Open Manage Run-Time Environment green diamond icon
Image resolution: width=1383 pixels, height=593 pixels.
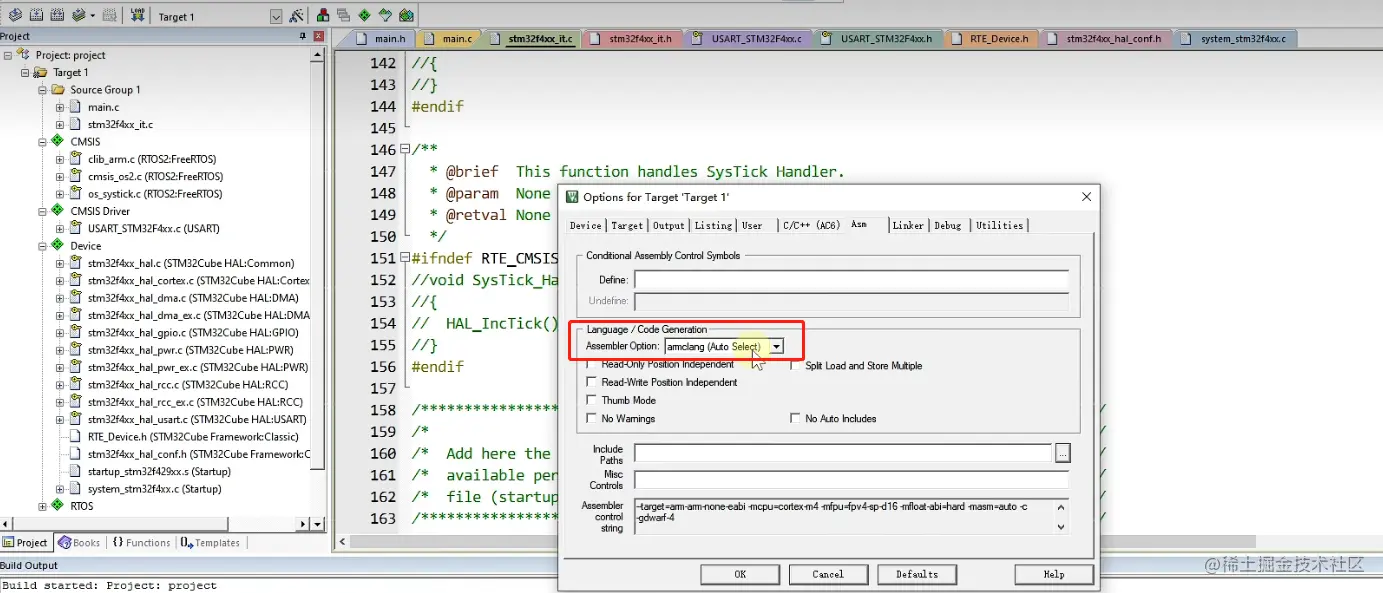[x=364, y=16]
